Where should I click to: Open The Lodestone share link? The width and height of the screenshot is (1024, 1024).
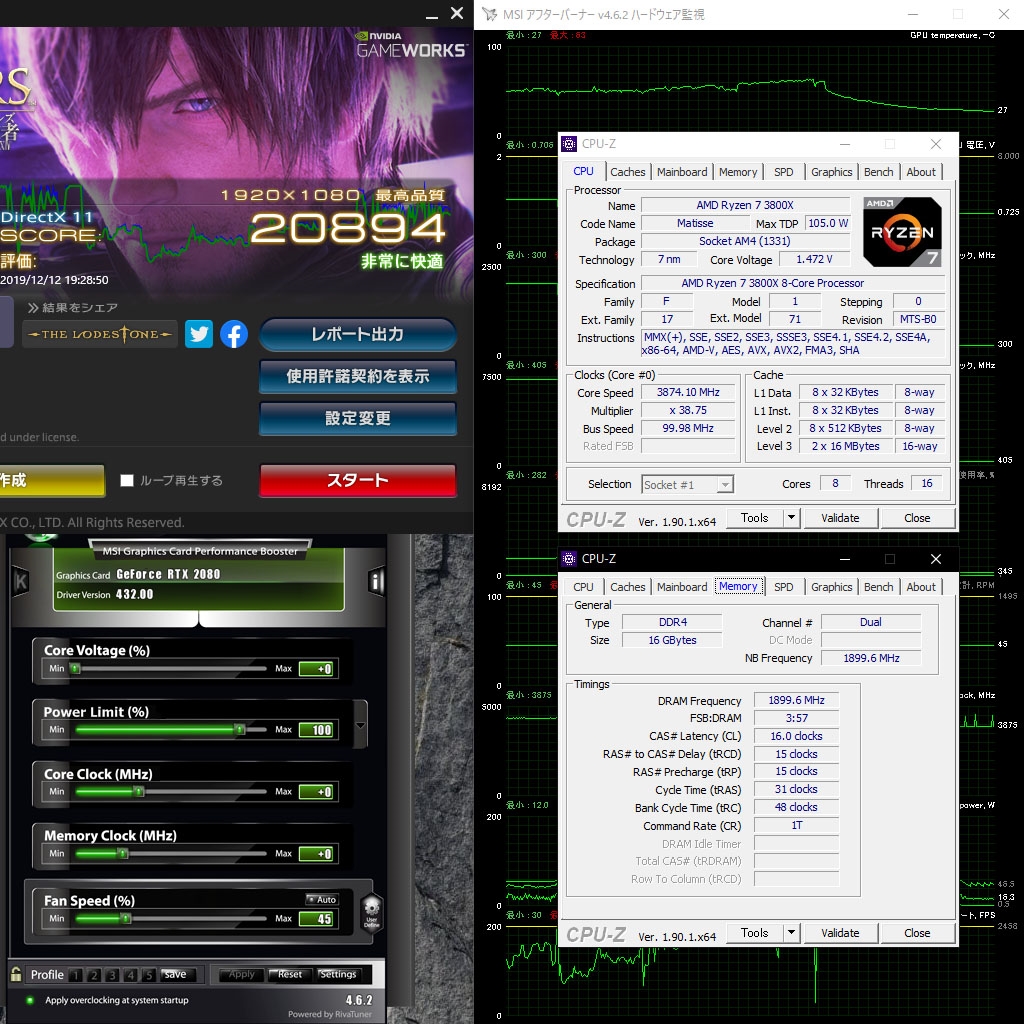click(100, 334)
